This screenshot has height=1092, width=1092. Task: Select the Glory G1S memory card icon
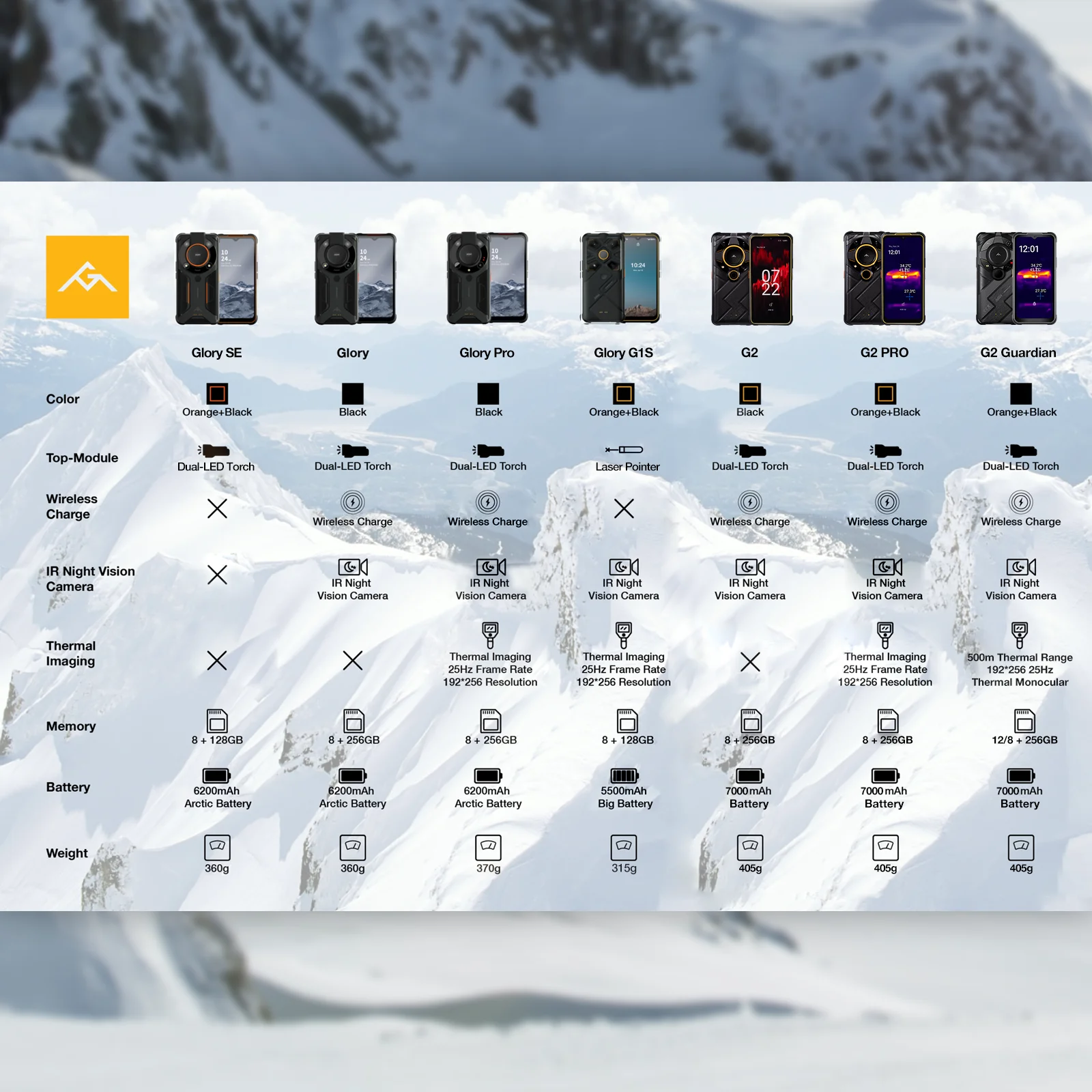[627, 721]
